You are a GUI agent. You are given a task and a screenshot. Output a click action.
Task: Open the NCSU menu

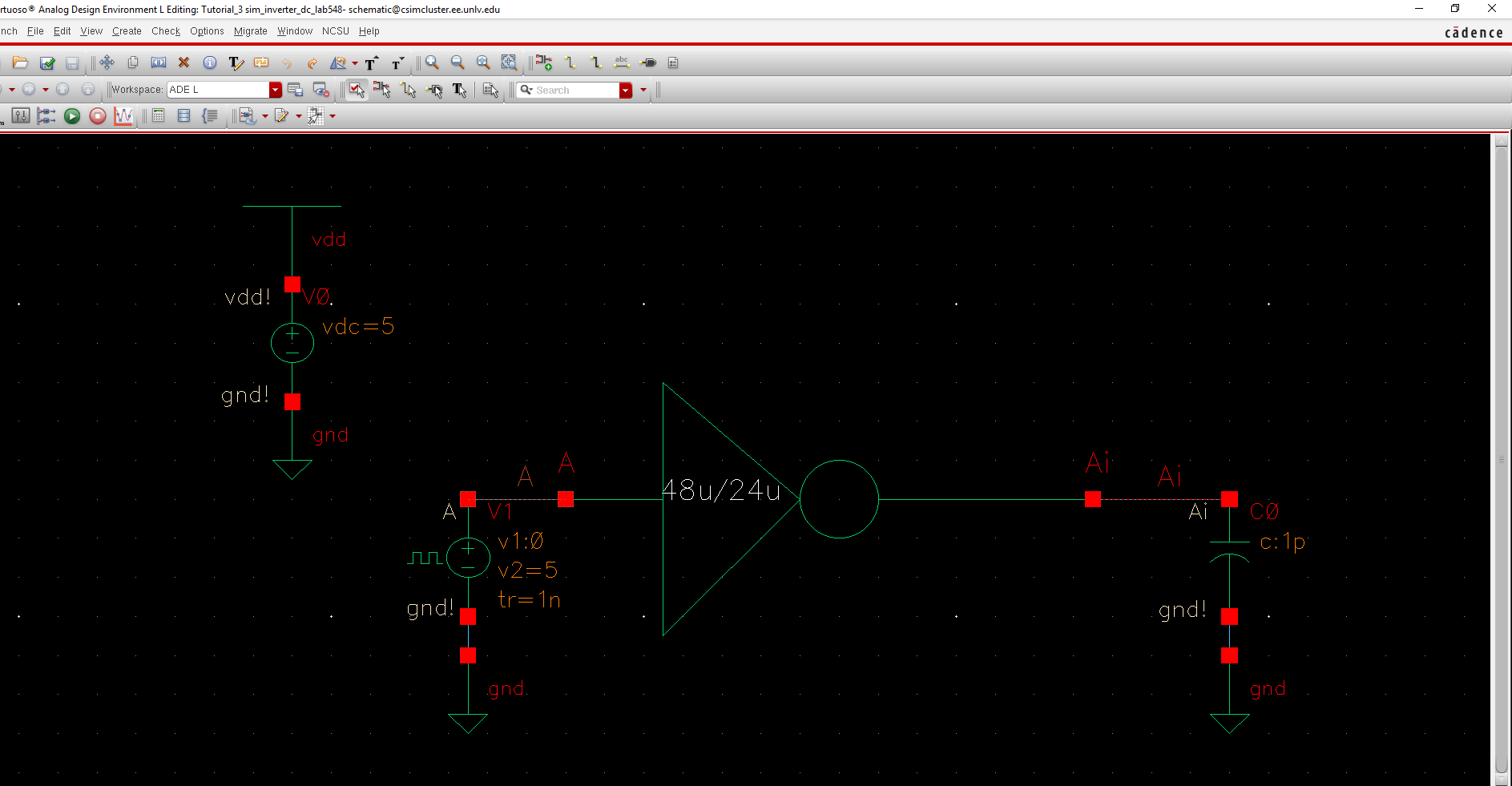pyautogui.click(x=335, y=31)
